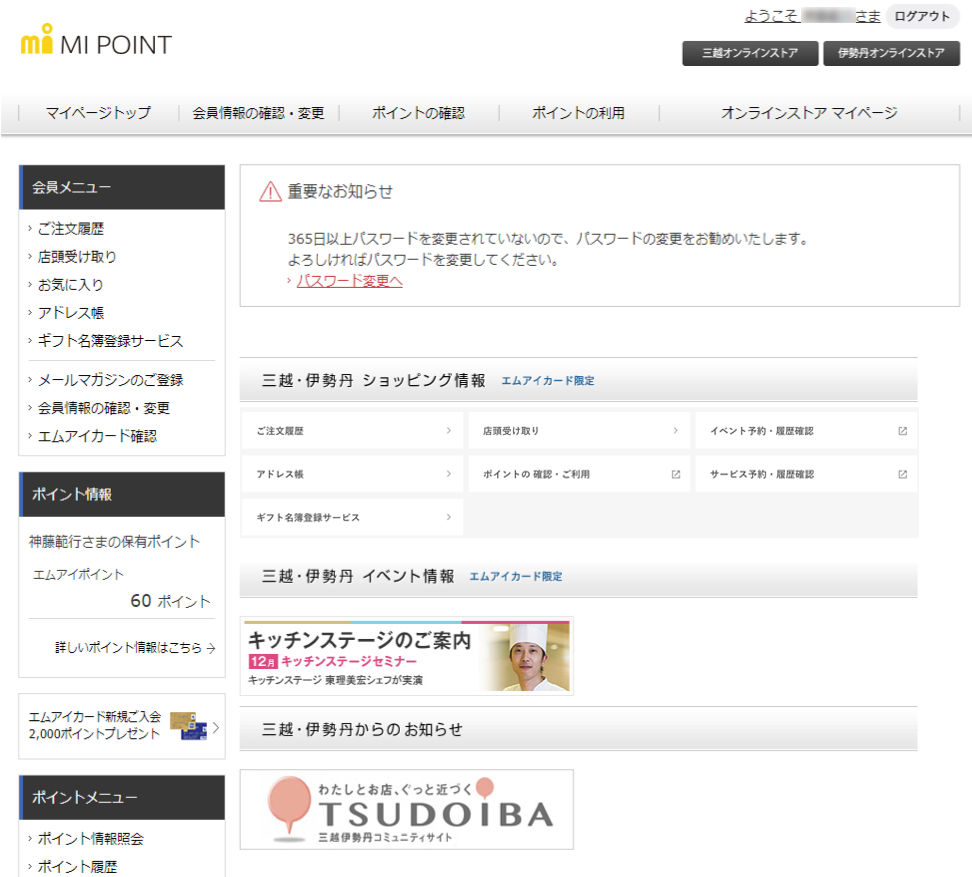Click the ポイントの確認・ご利用 tile
The image size is (972, 877).
(x=579, y=474)
